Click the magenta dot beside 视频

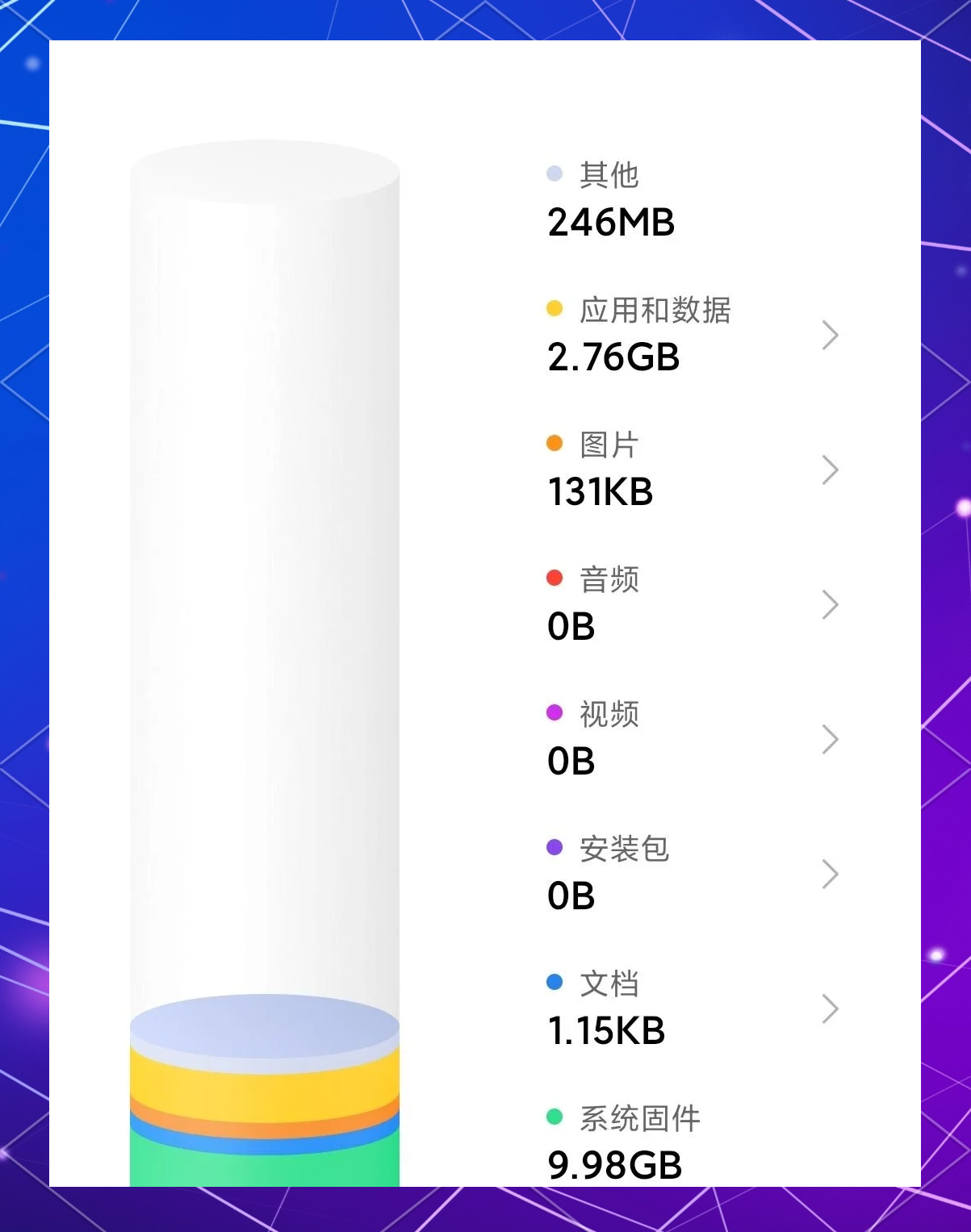click(x=555, y=712)
